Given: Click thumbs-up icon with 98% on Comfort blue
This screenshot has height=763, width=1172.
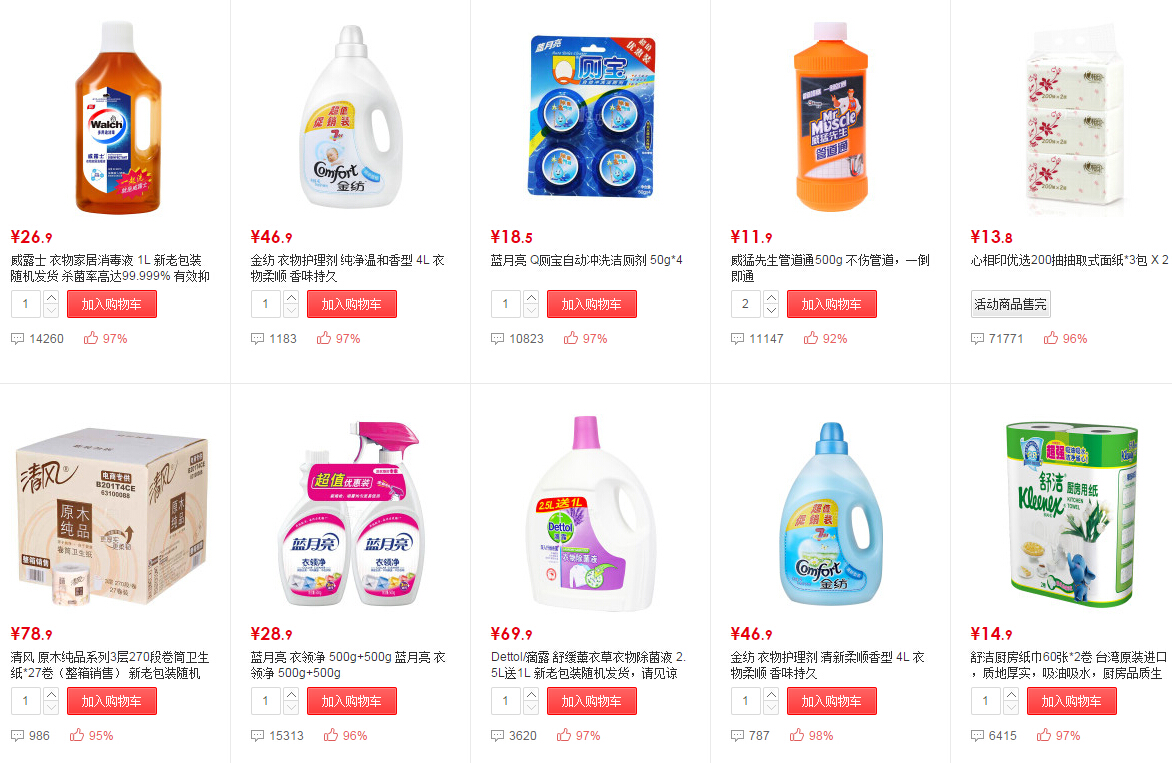Looking at the screenshot, I should [x=797, y=735].
